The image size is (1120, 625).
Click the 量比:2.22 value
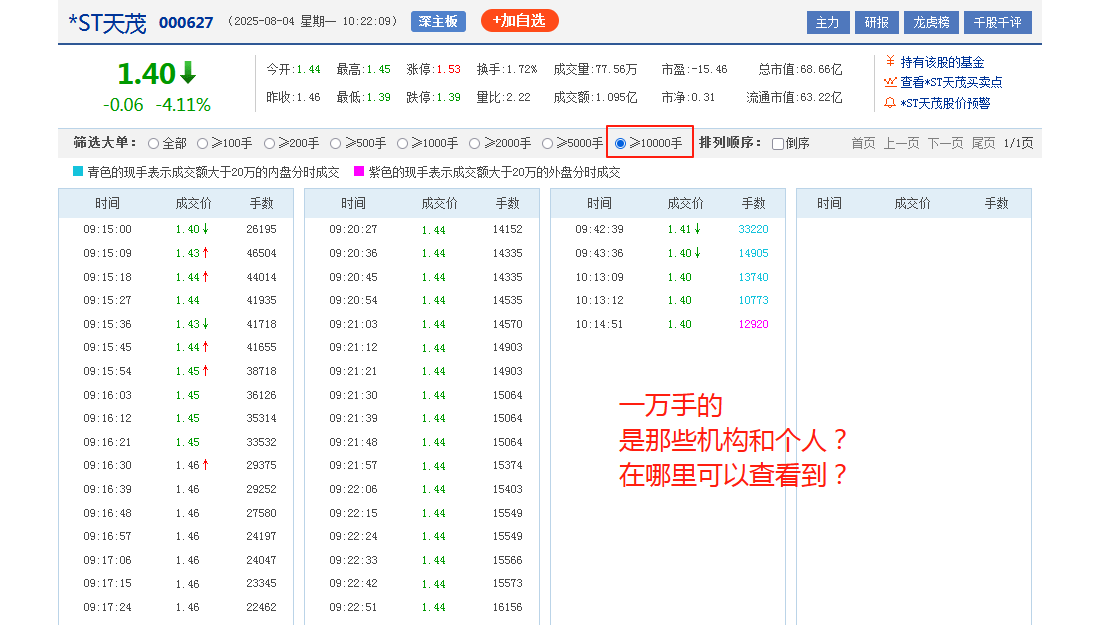click(x=504, y=97)
